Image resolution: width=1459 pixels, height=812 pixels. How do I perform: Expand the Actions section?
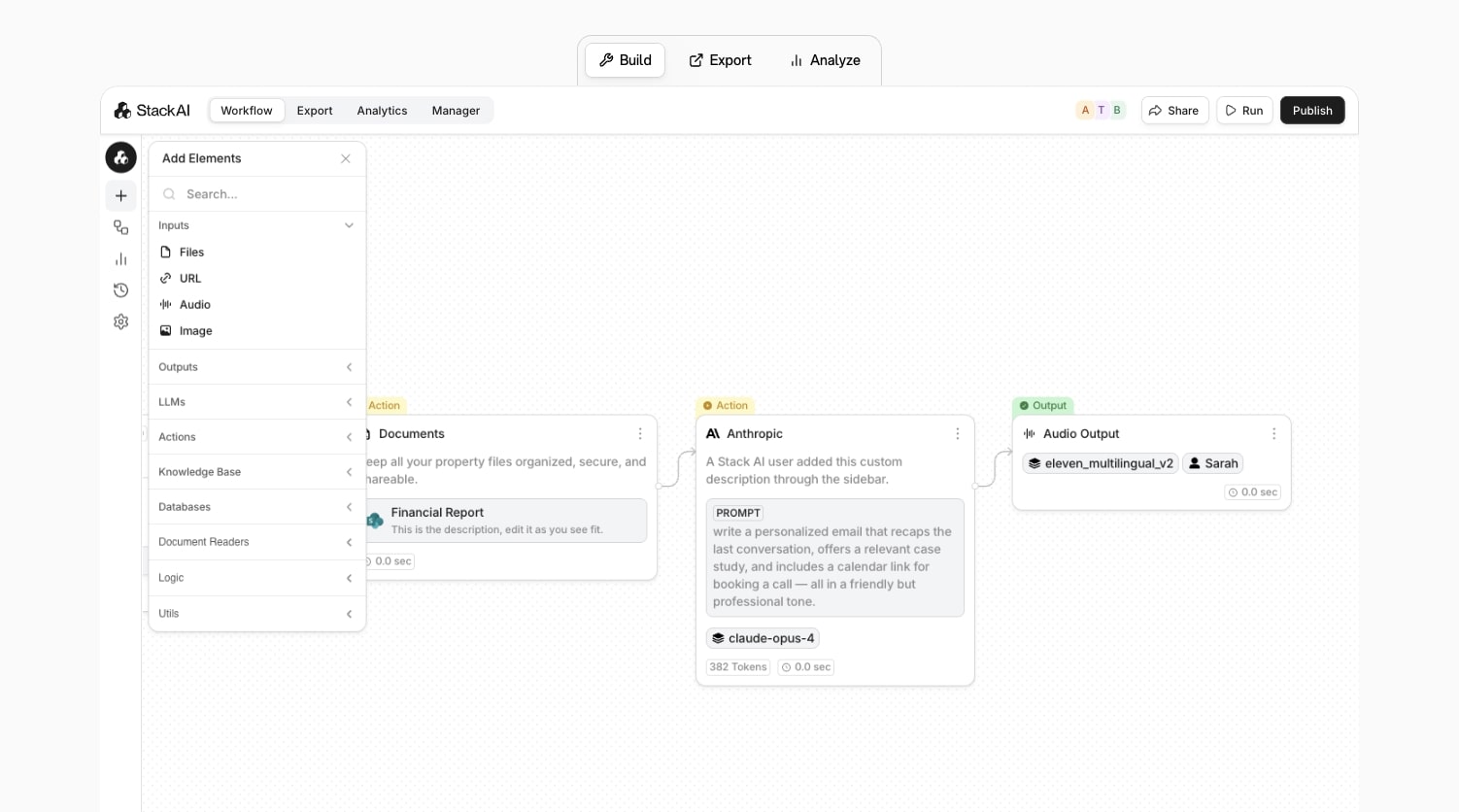[257, 437]
